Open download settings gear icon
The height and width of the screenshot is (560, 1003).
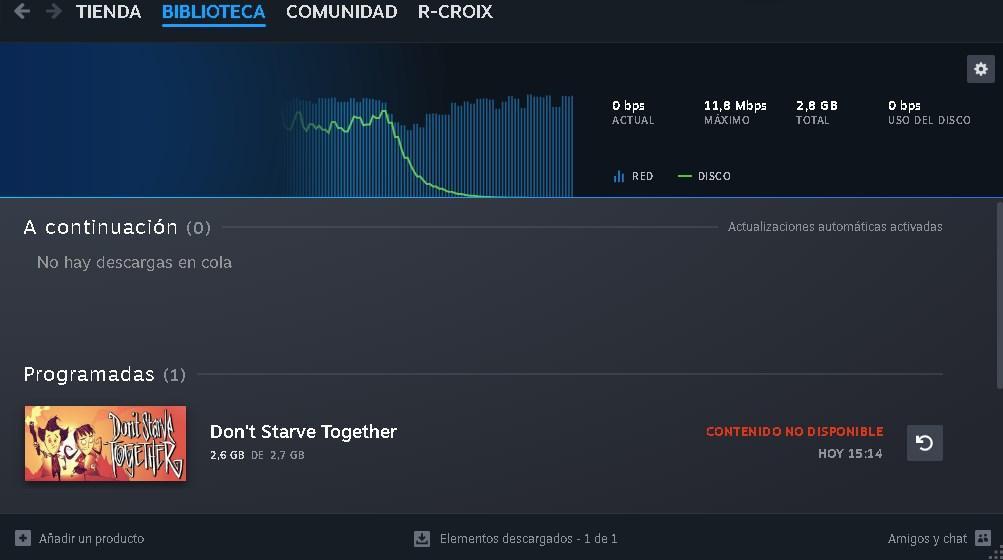pyautogui.click(x=980, y=69)
